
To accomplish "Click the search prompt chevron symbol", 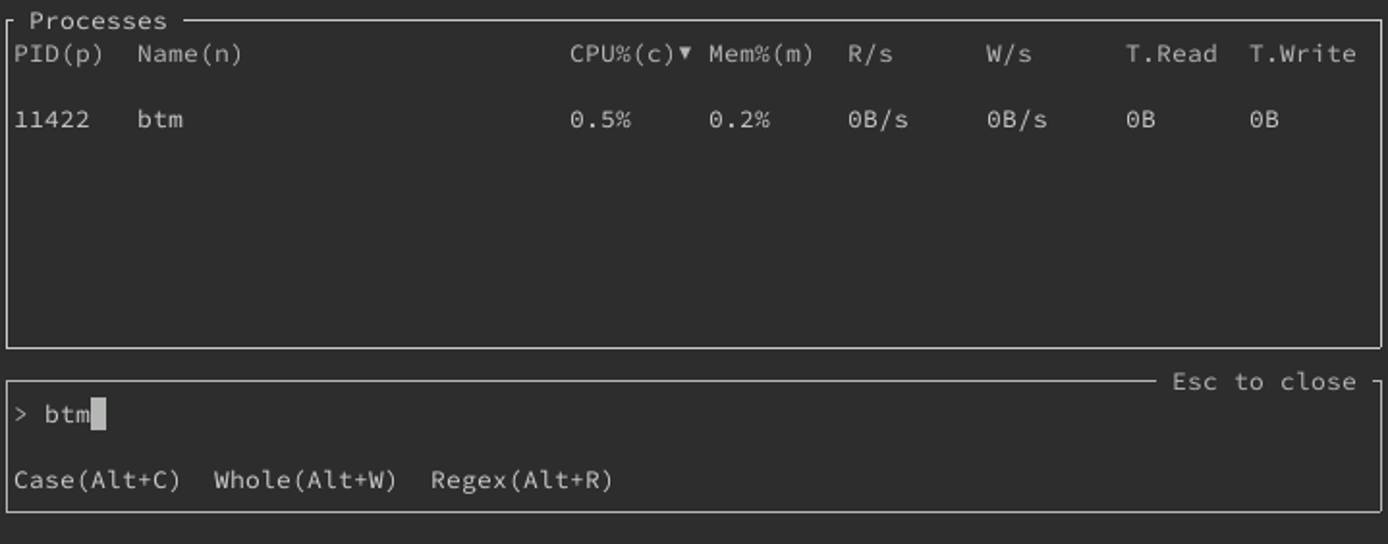I will pos(21,414).
